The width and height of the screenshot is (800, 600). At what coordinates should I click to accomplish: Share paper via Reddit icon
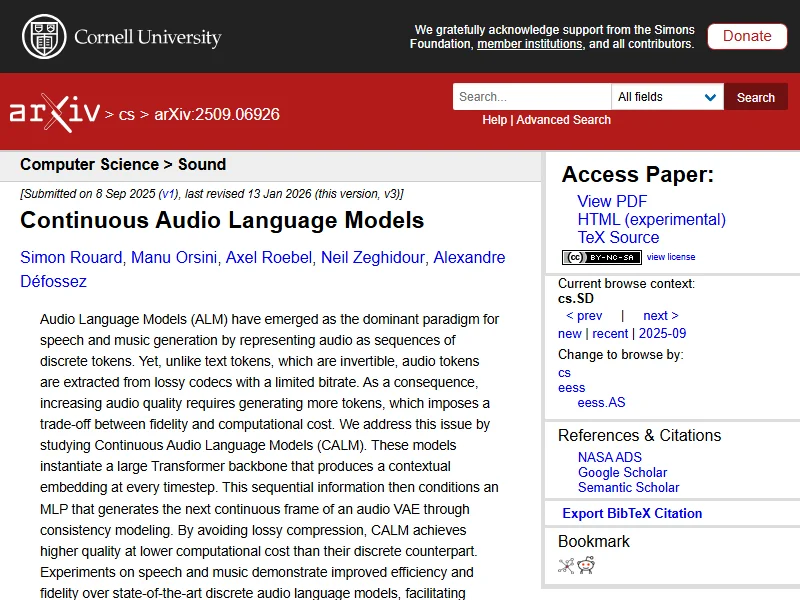tap(586, 565)
